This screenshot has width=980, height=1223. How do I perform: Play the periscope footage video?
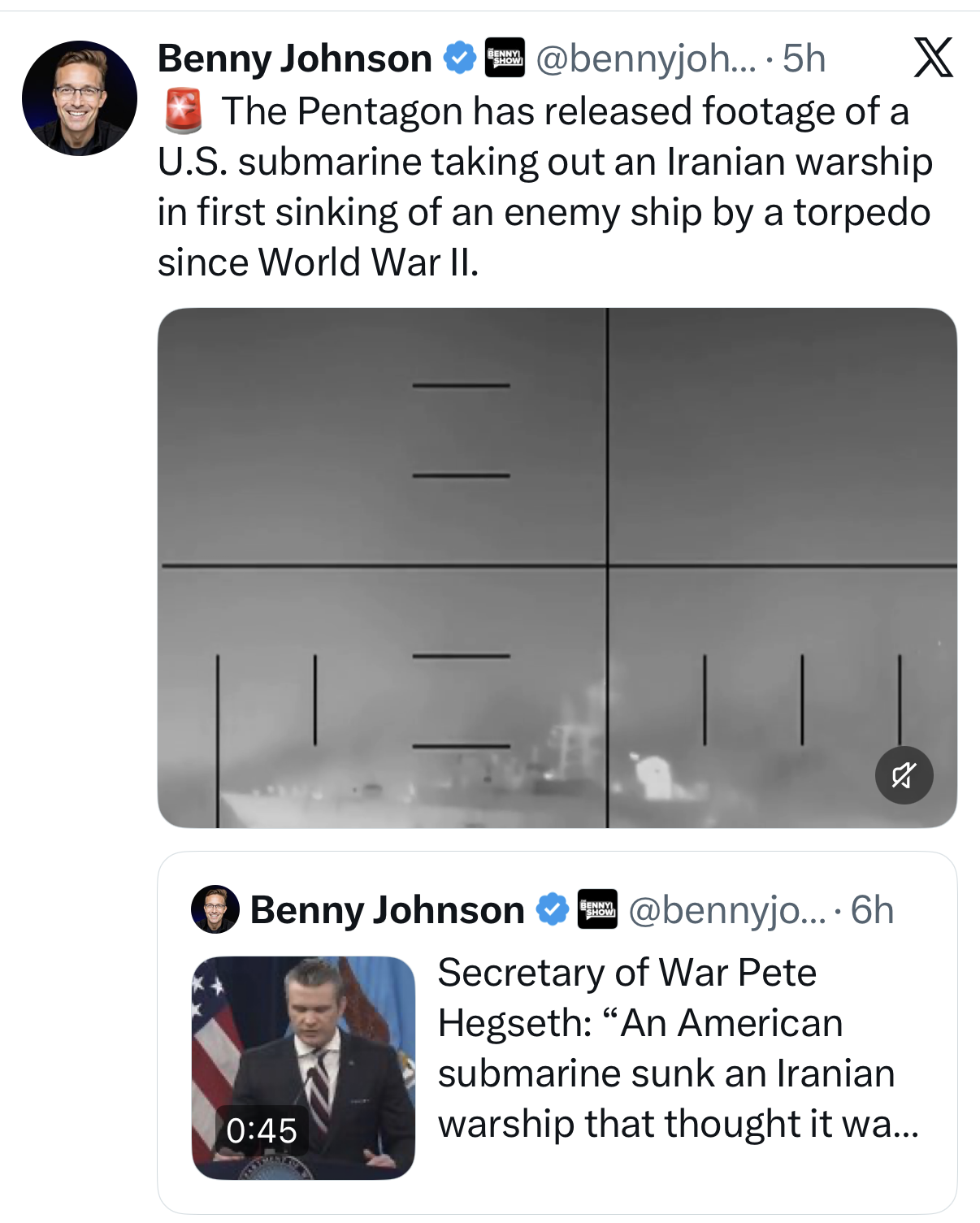(557, 567)
